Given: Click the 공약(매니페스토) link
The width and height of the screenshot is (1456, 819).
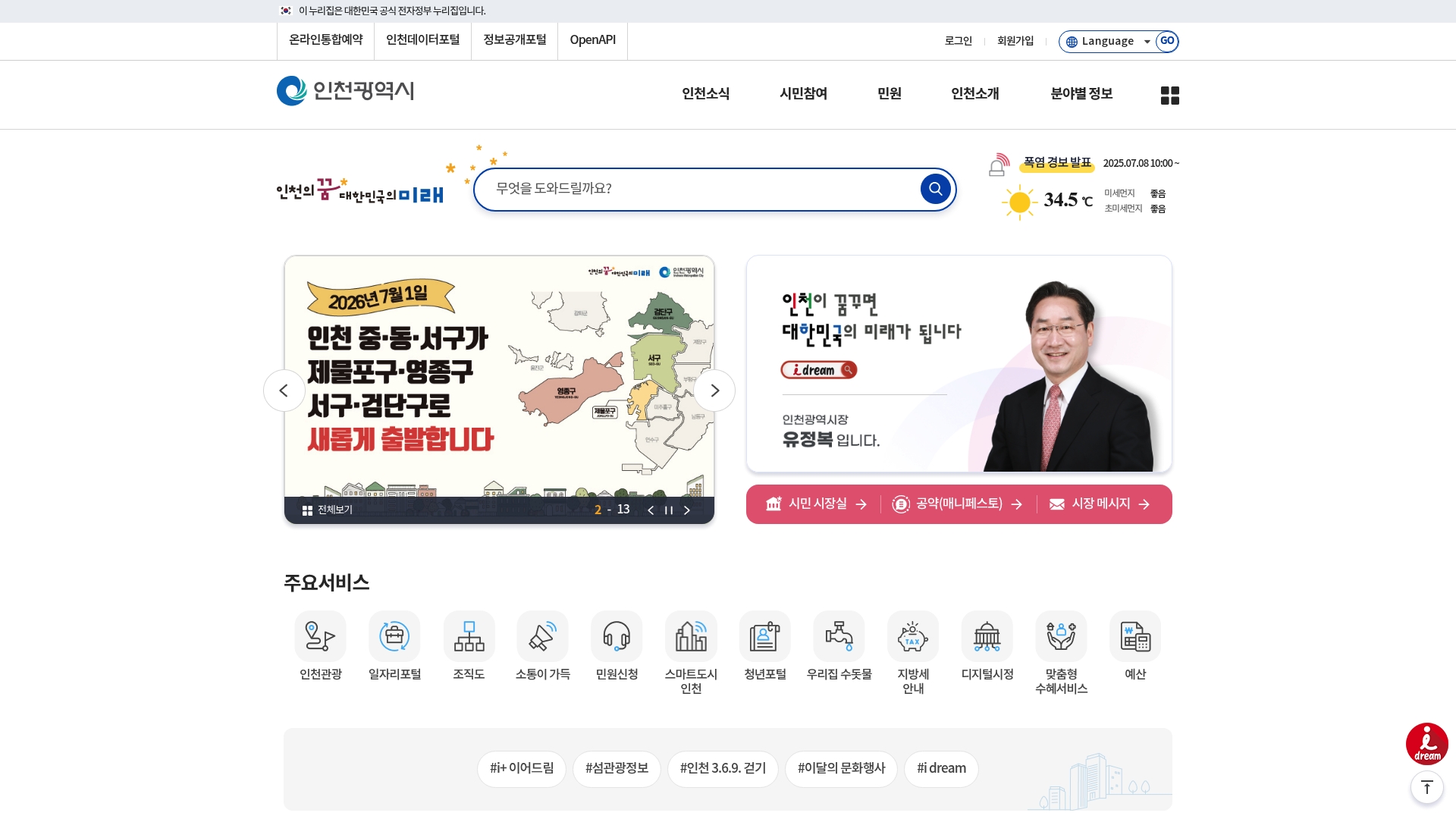Looking at the screenshot, I should click(x=958, y=504).
